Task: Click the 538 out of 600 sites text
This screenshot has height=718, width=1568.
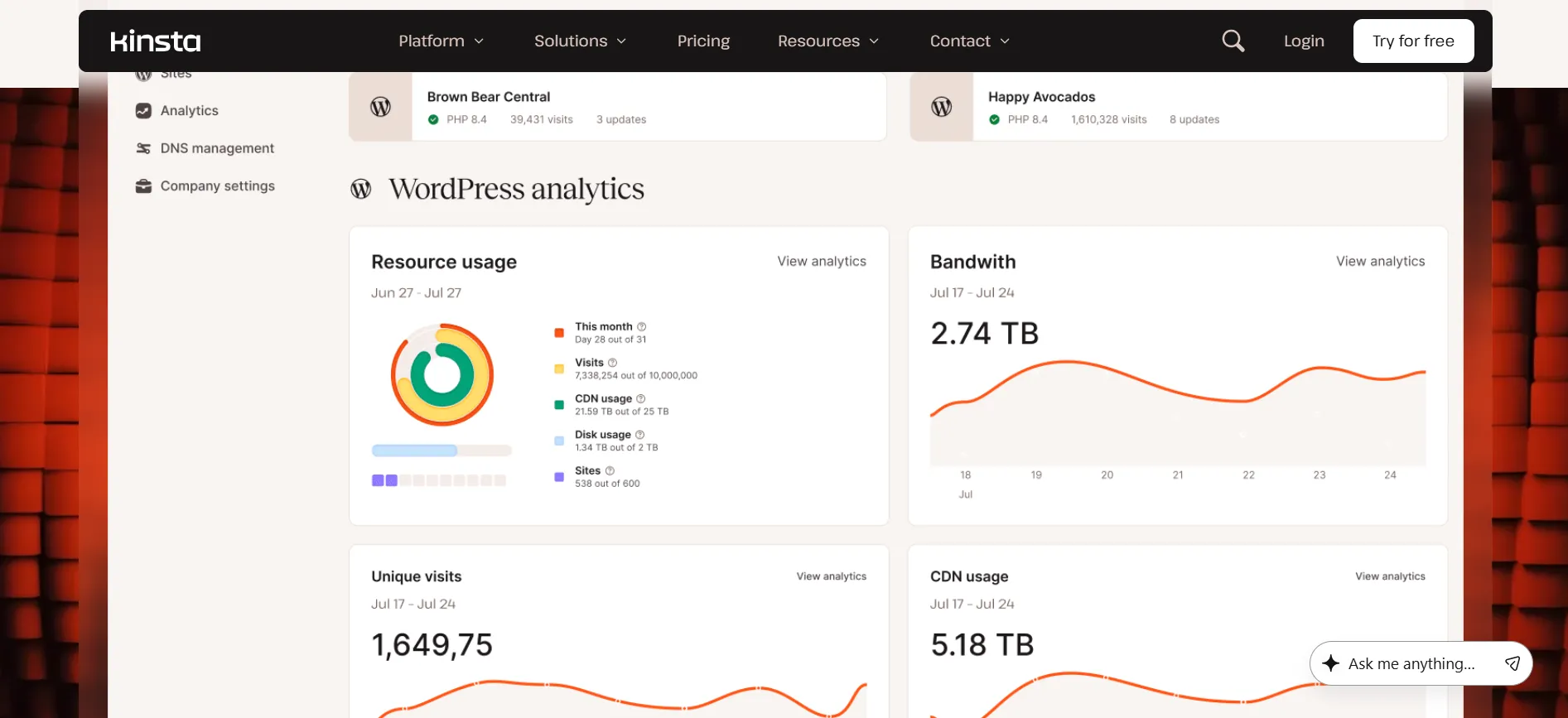Action: 607,484
